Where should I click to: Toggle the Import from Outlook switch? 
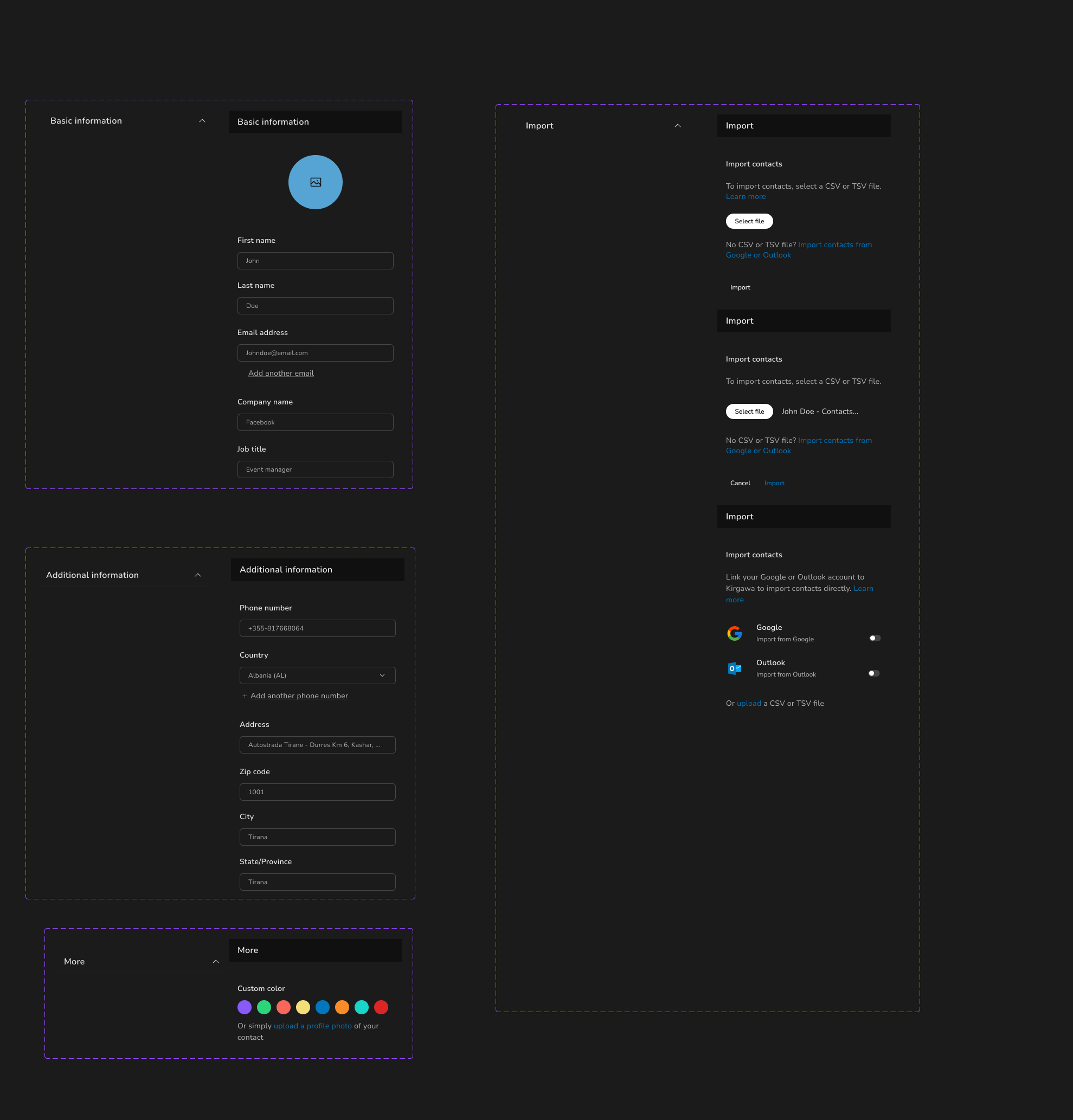point(874,674)
